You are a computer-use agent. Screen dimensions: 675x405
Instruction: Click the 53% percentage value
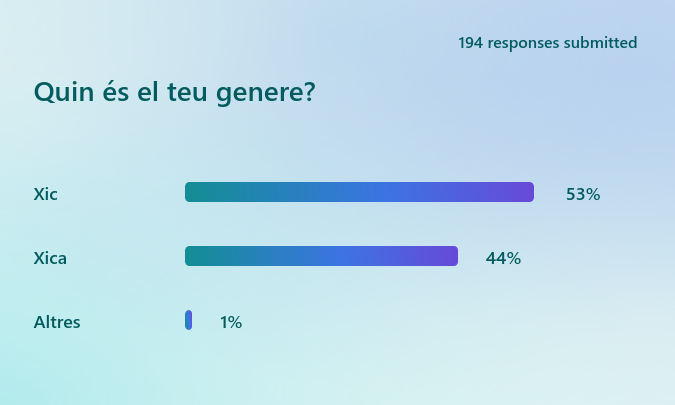pyautogui.click(x=583, y=194)
